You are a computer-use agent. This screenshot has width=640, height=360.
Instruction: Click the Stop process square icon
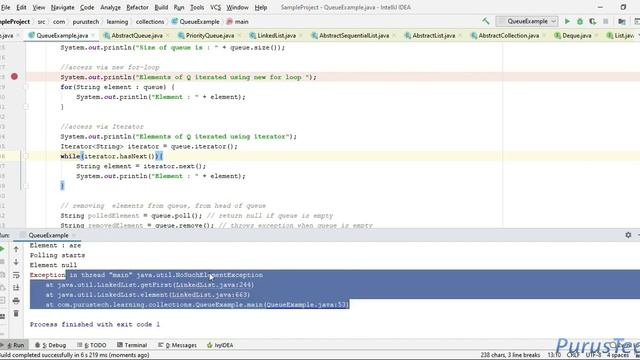click(x=605, y=21)
